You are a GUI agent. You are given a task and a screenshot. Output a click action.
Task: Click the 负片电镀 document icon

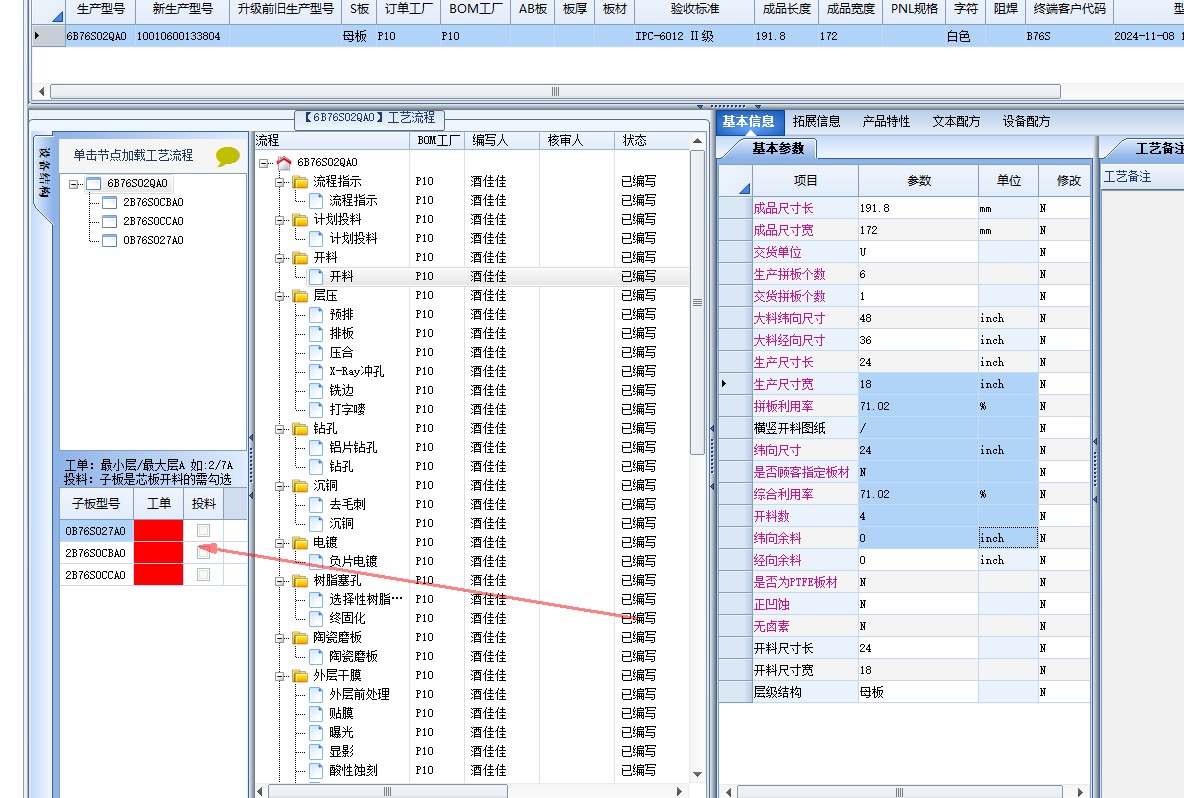pyautogui.click(x=317, y=562)
